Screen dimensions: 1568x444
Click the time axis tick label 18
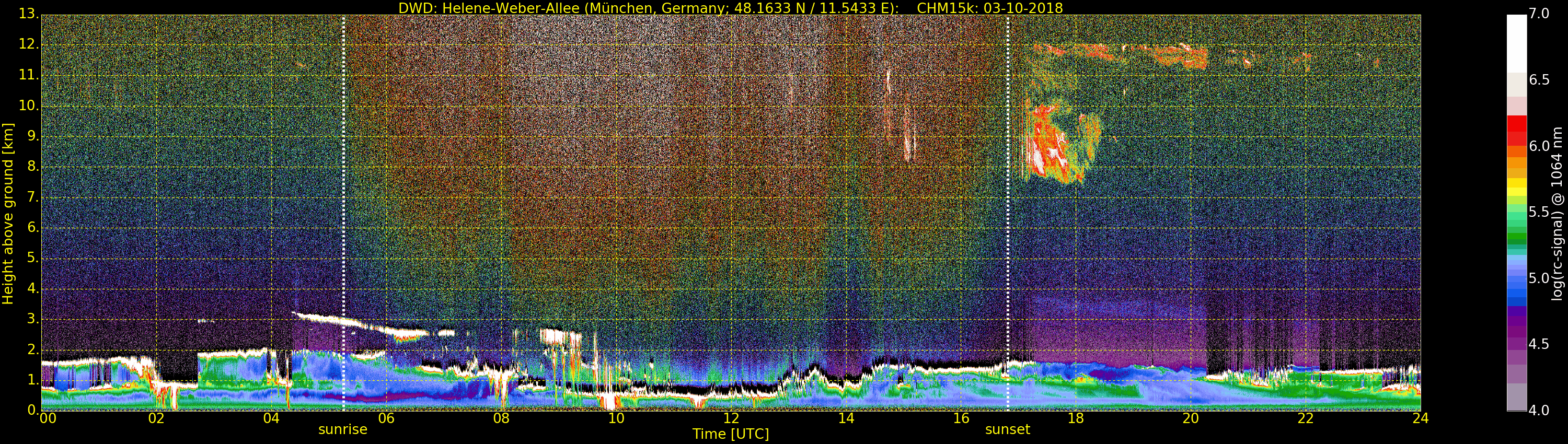(x=1076, y=418)
